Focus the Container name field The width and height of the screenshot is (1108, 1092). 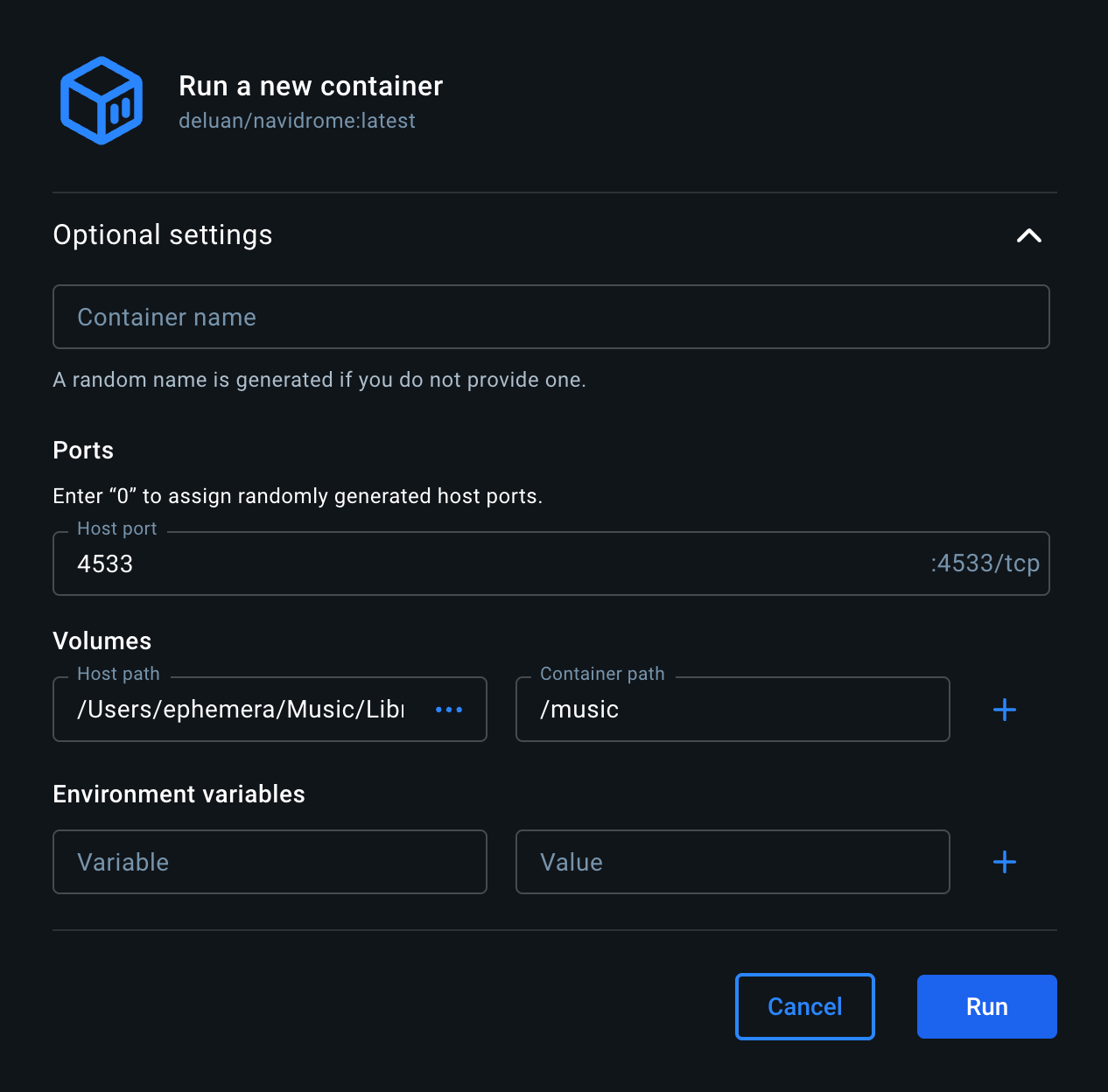tap(550, 317)
